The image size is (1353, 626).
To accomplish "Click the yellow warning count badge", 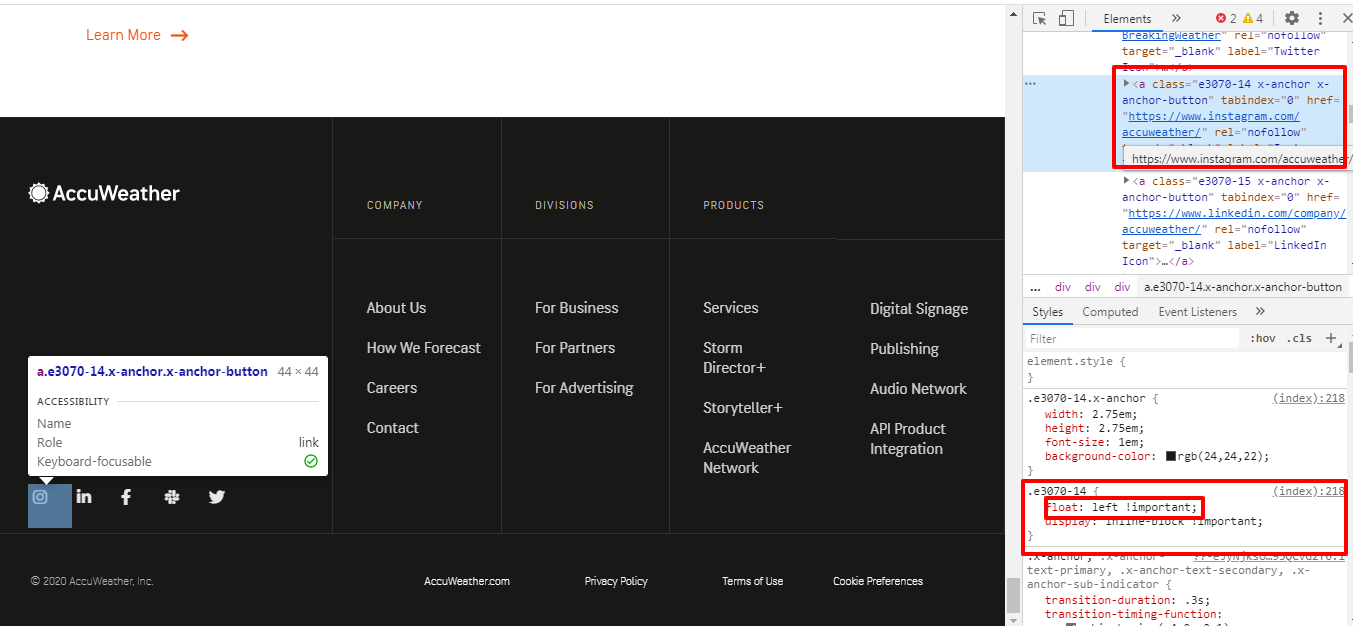I will click(1253, 18).
